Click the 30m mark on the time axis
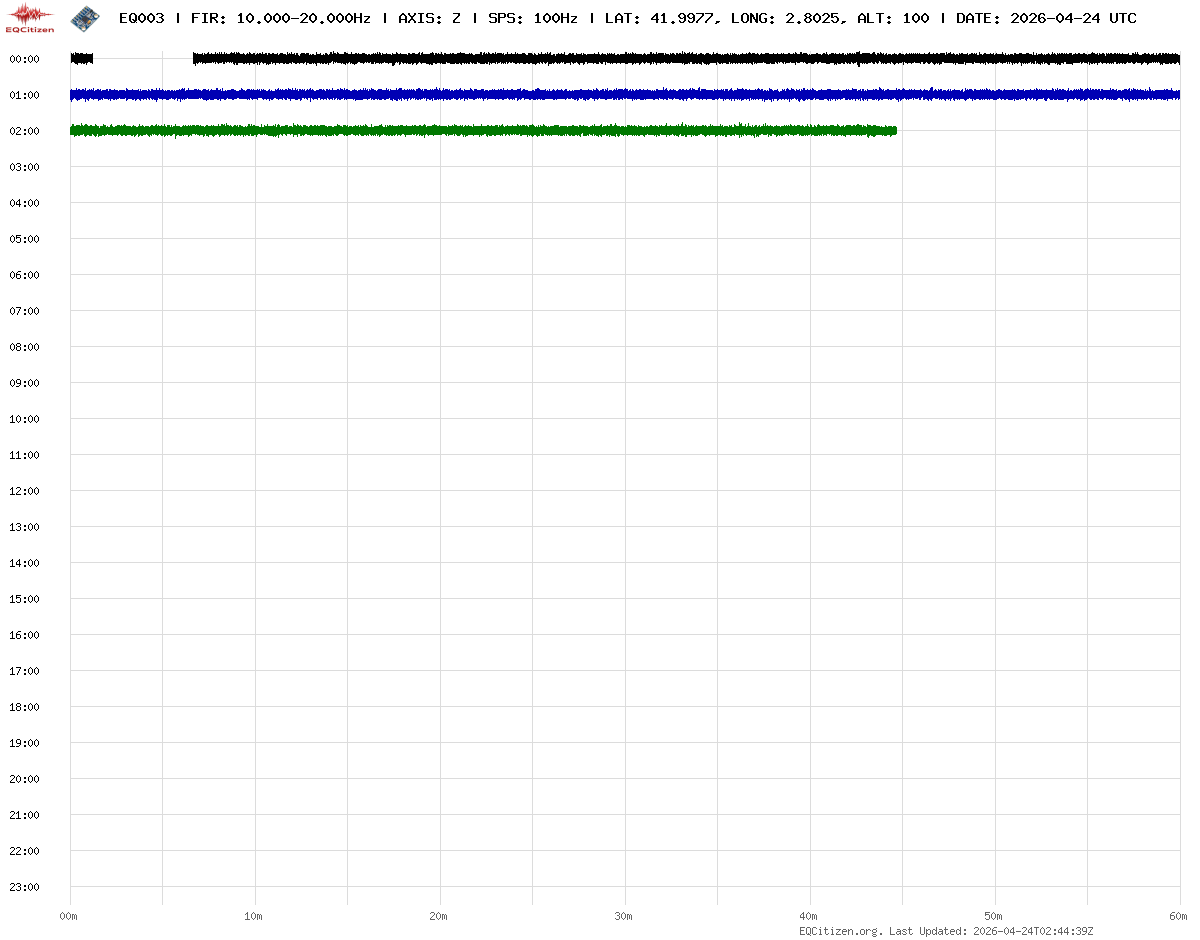 tap(624, 916)
